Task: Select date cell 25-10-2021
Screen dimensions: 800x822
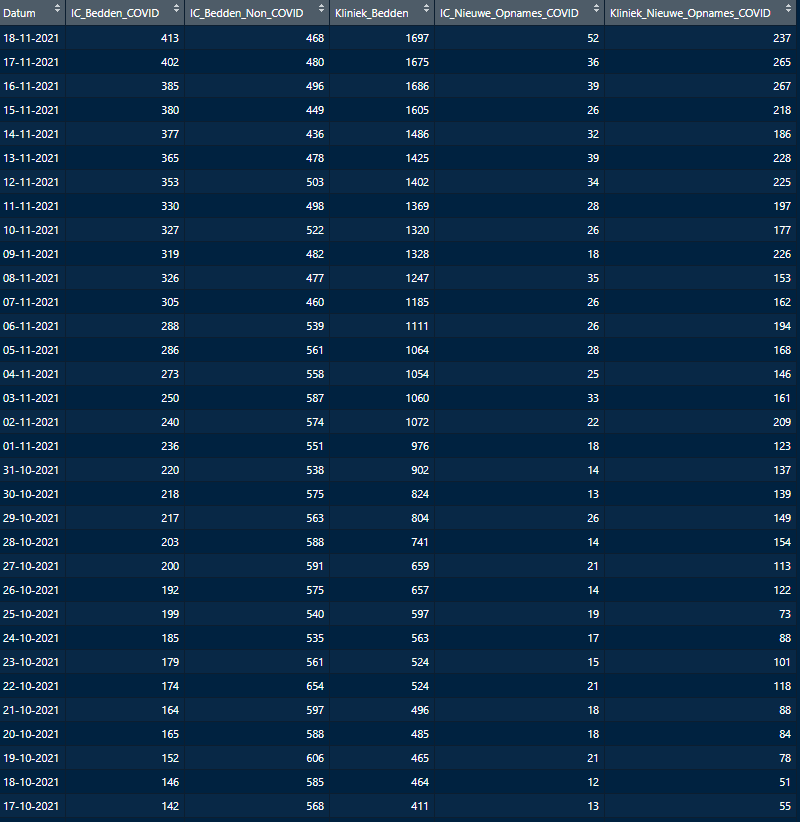Action: point(31,614)
